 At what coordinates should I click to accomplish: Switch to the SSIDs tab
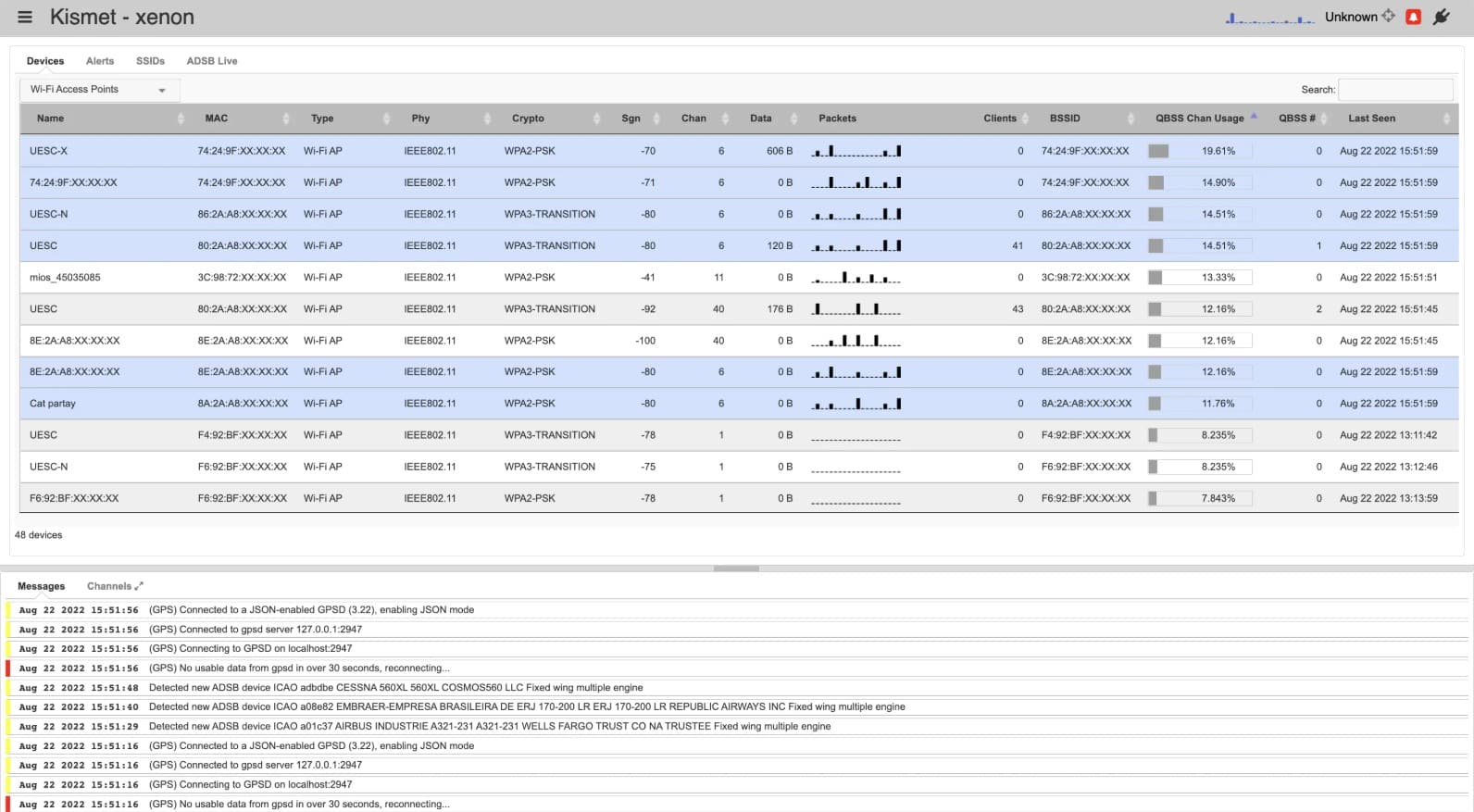150,61
